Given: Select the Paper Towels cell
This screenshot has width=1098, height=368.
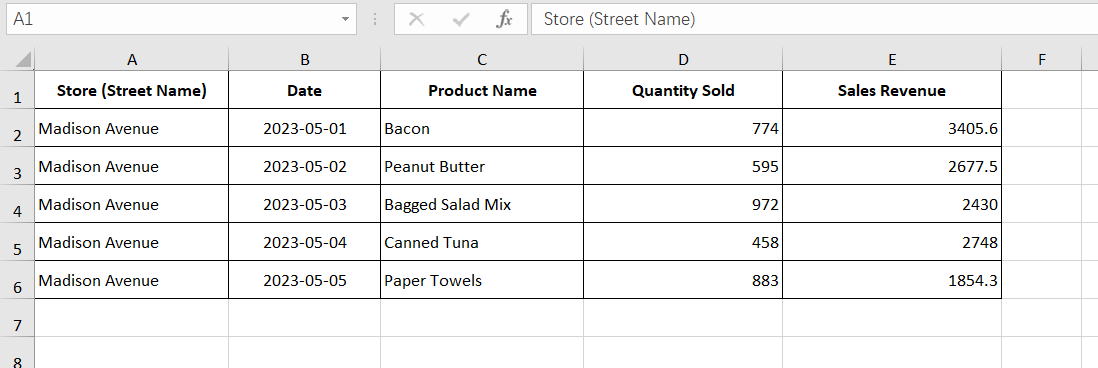Looking at the screenshot, I should pos(482,280).
